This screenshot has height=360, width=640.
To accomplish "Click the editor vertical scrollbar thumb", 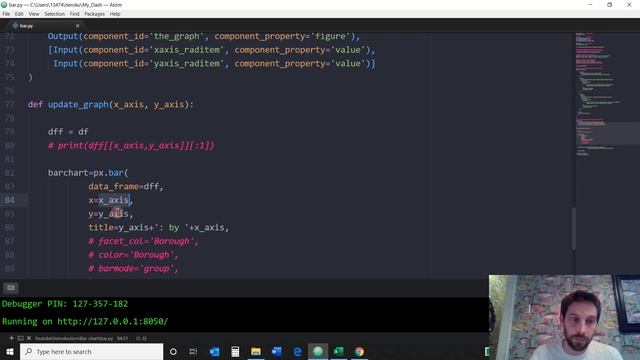I will [573, 229].
